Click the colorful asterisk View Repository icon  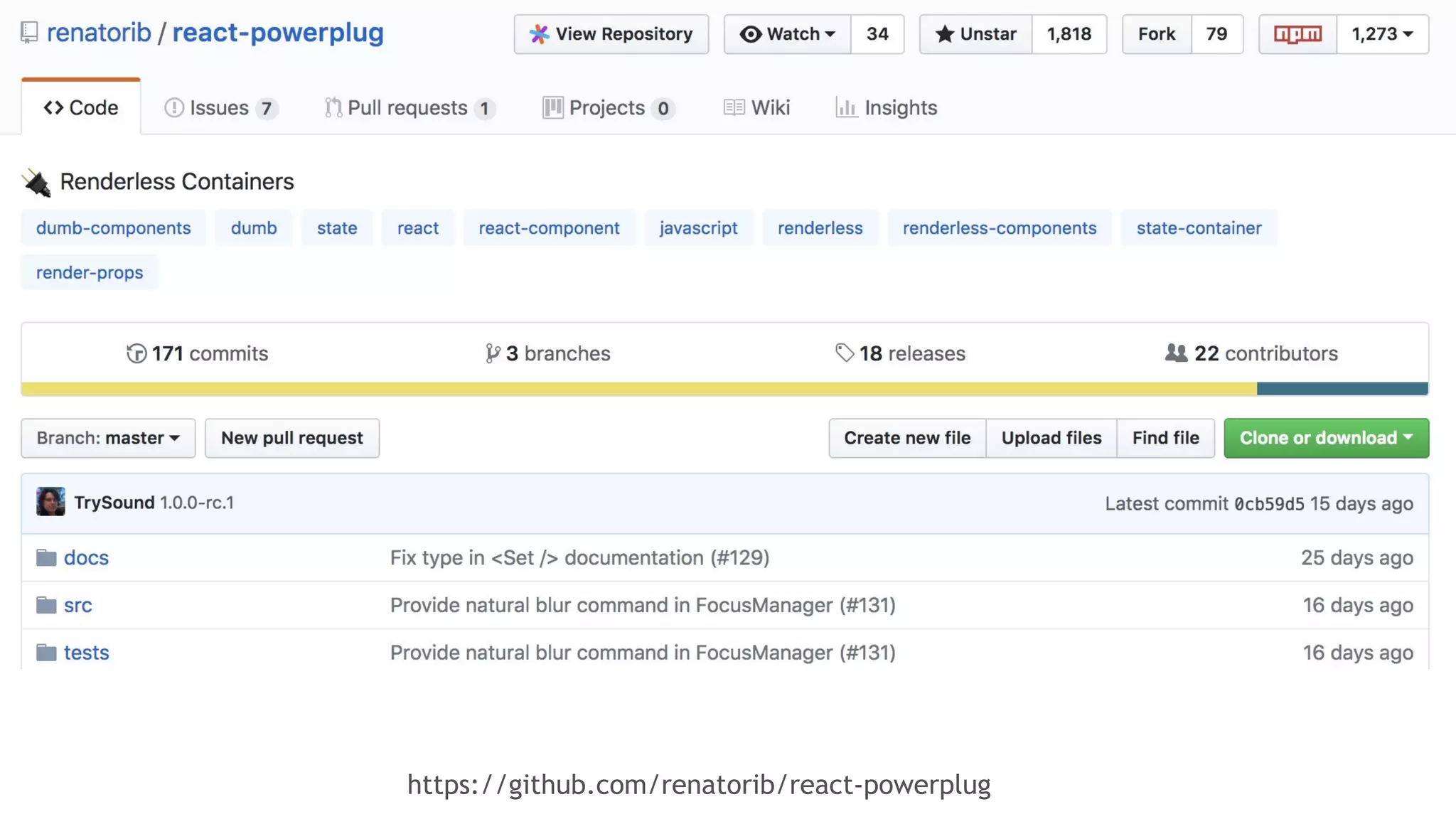[x=540, y=34]
